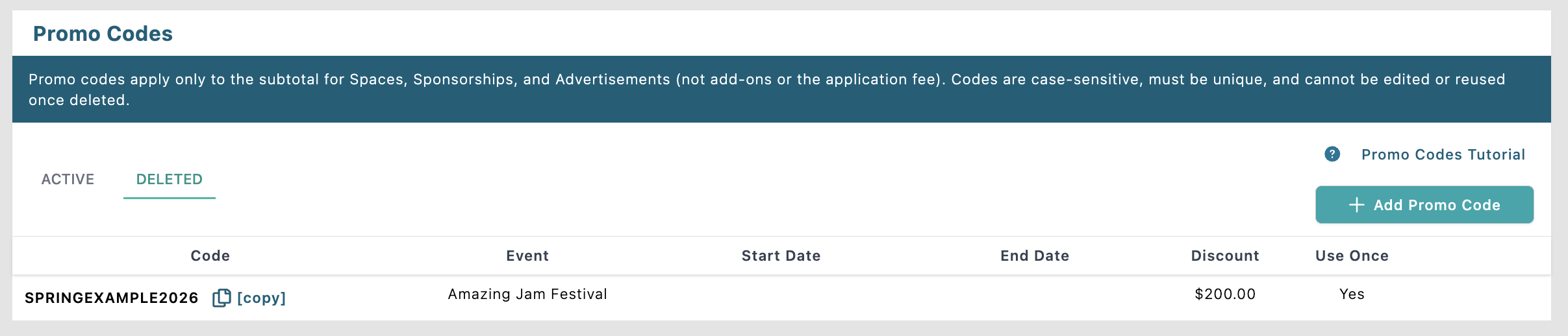Click the Promo Codes page heading

pos(103,34)
